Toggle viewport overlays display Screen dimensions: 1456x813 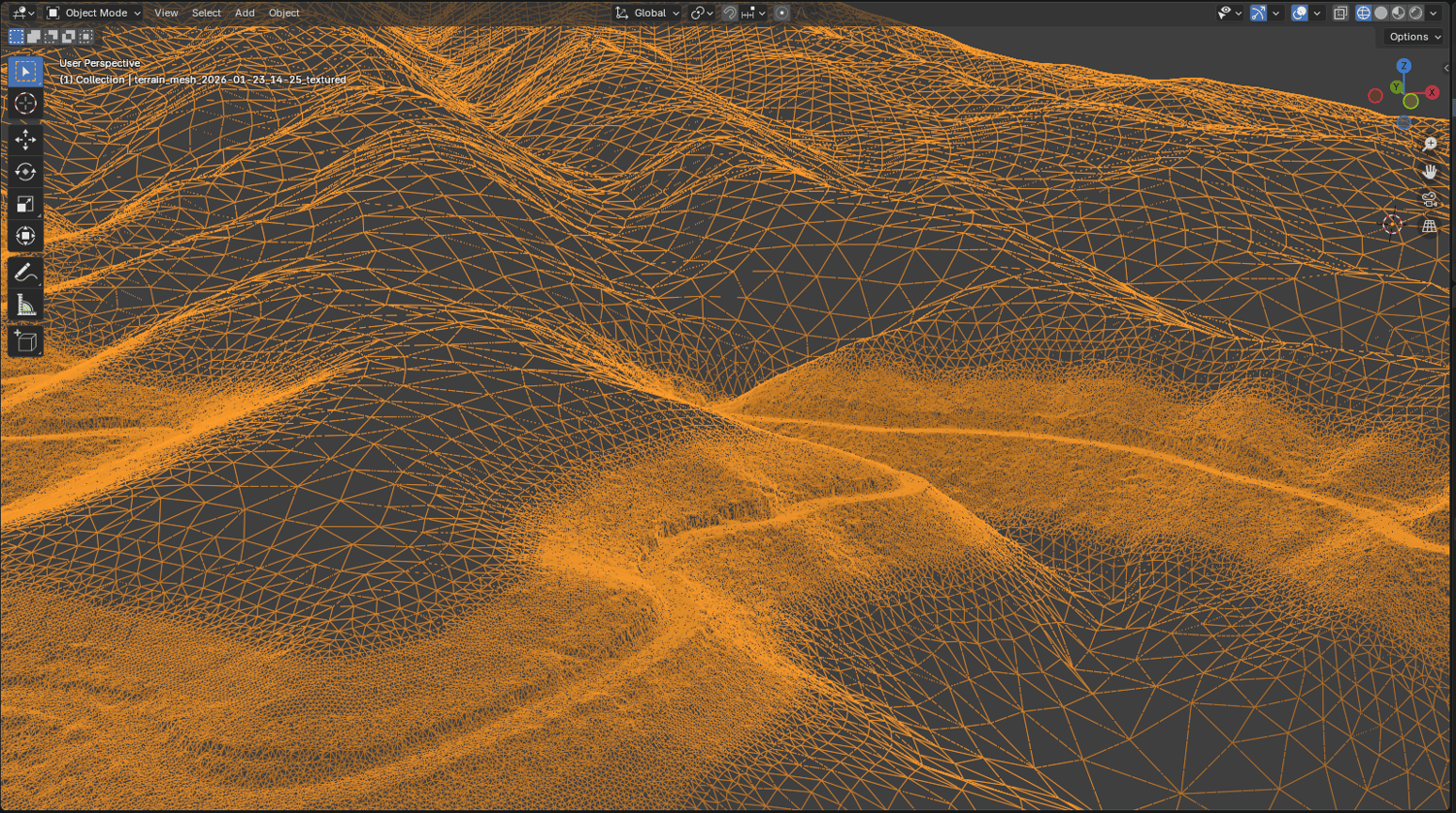point(1300,13)
